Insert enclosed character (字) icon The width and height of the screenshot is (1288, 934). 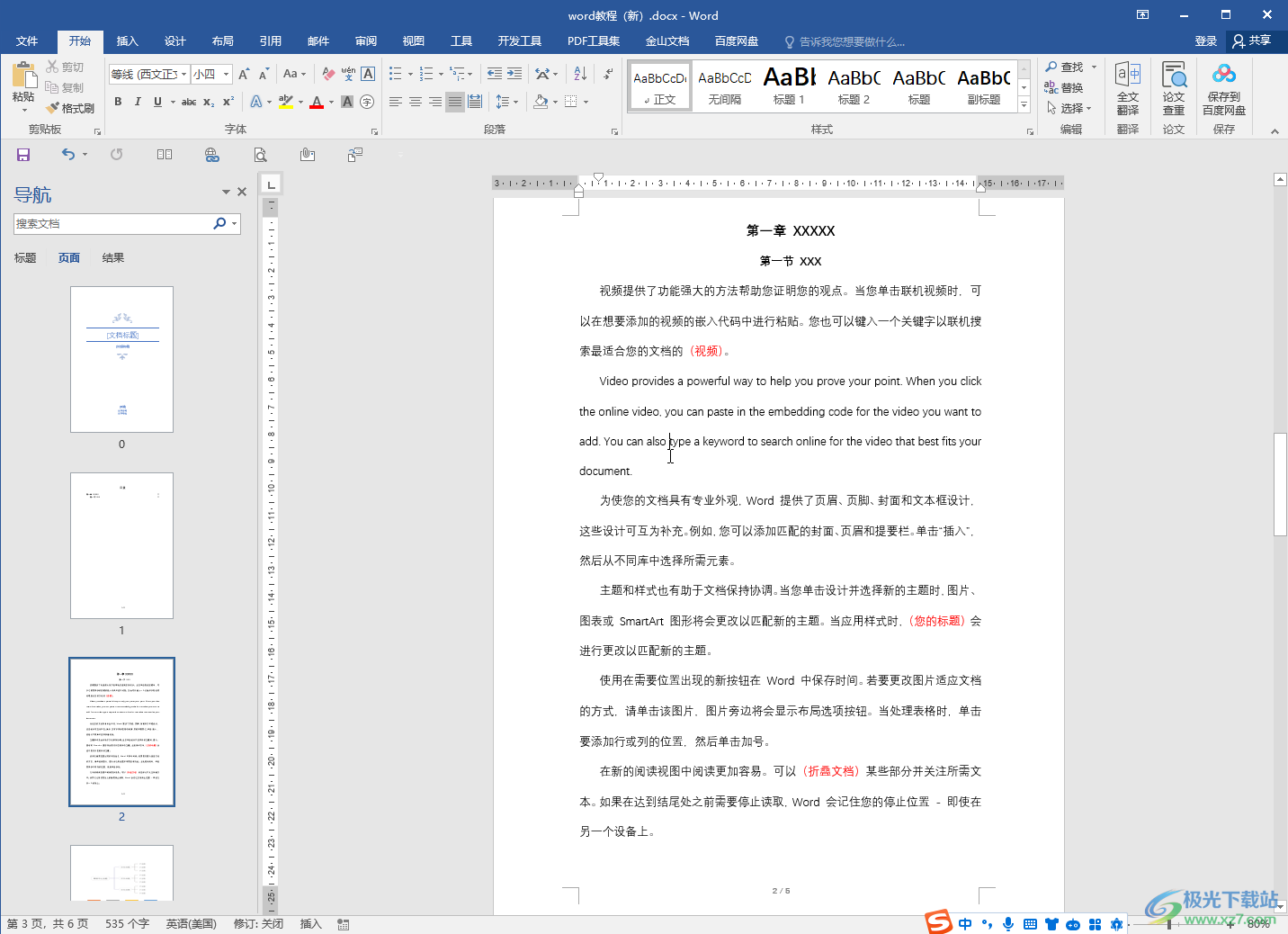(367, 102)
